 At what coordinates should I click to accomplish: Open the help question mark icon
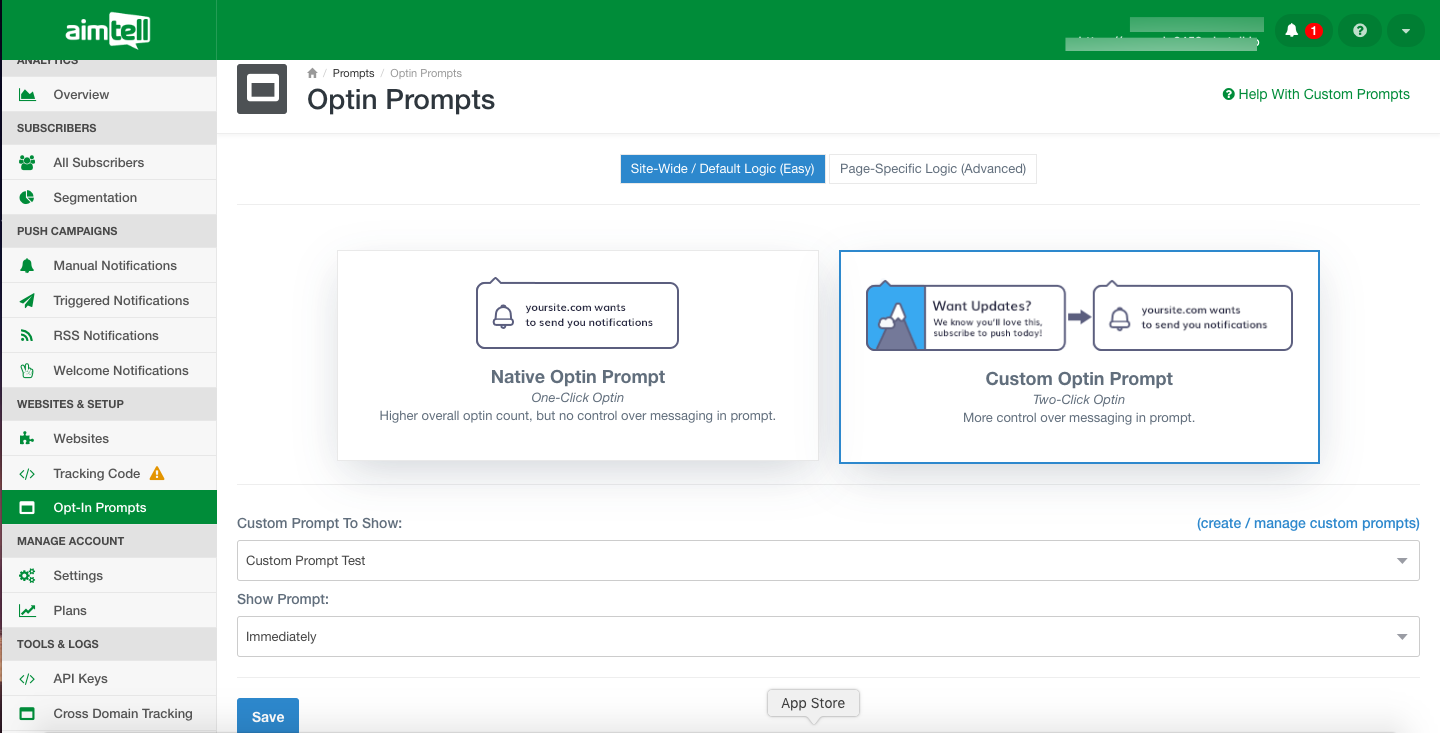1359,31
